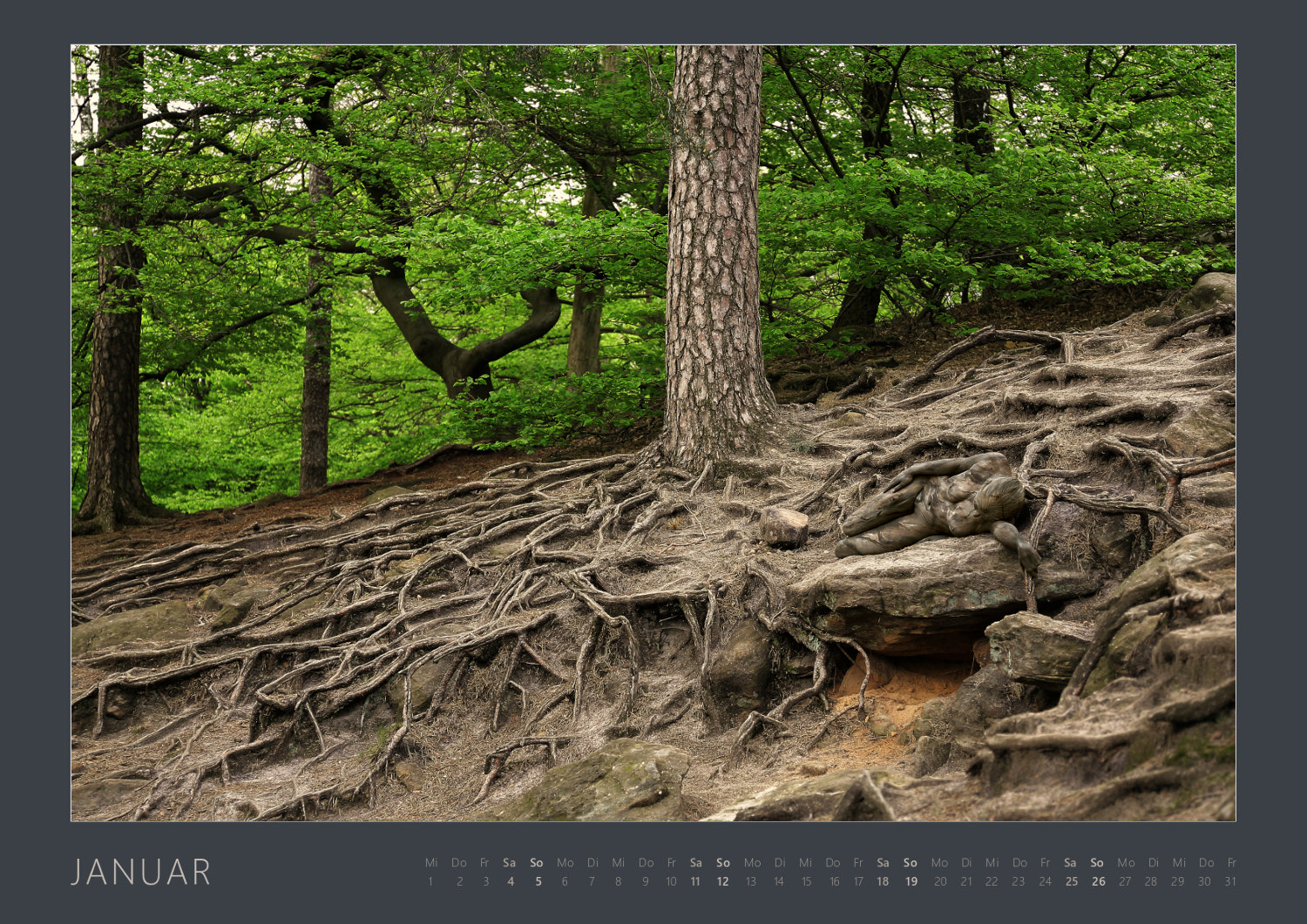Click the JANUAR month title
Image resolution: width=1307 pixels, height=924 pixels.
141,872
